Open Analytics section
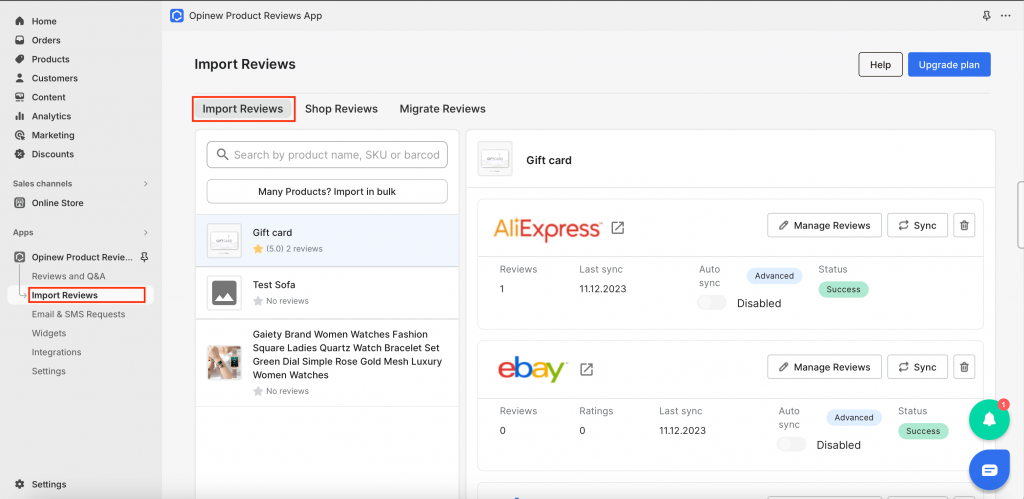The width and height of the screenshot is (1024, 499). point(51,116)
